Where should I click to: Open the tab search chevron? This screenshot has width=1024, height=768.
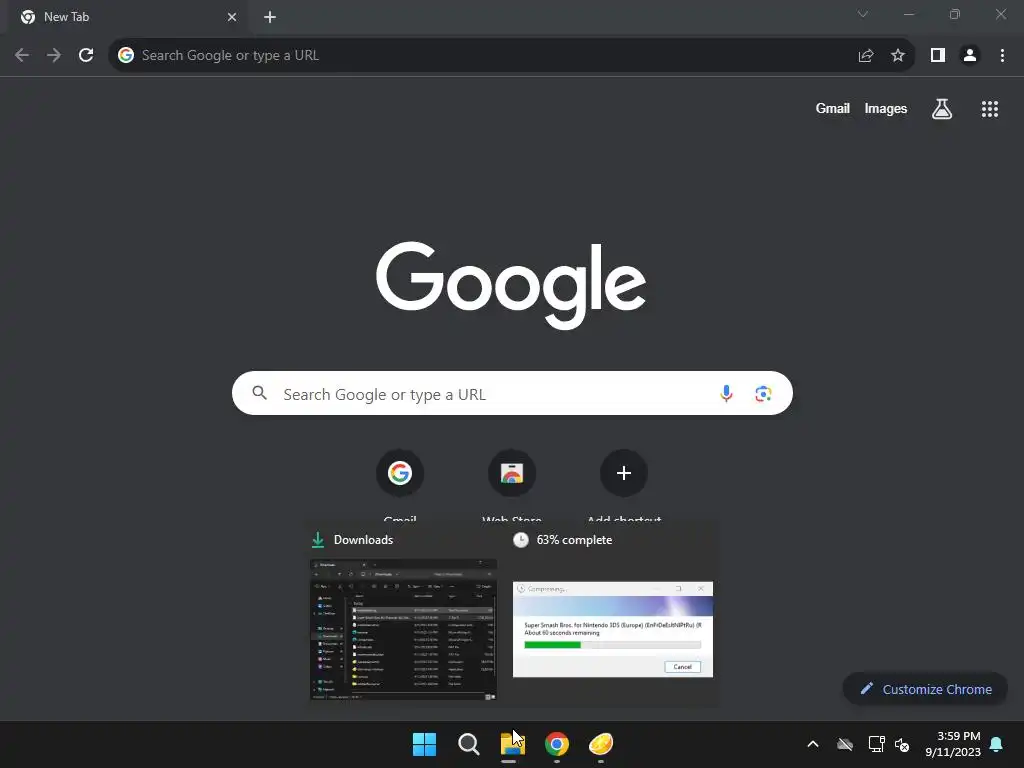863,14
